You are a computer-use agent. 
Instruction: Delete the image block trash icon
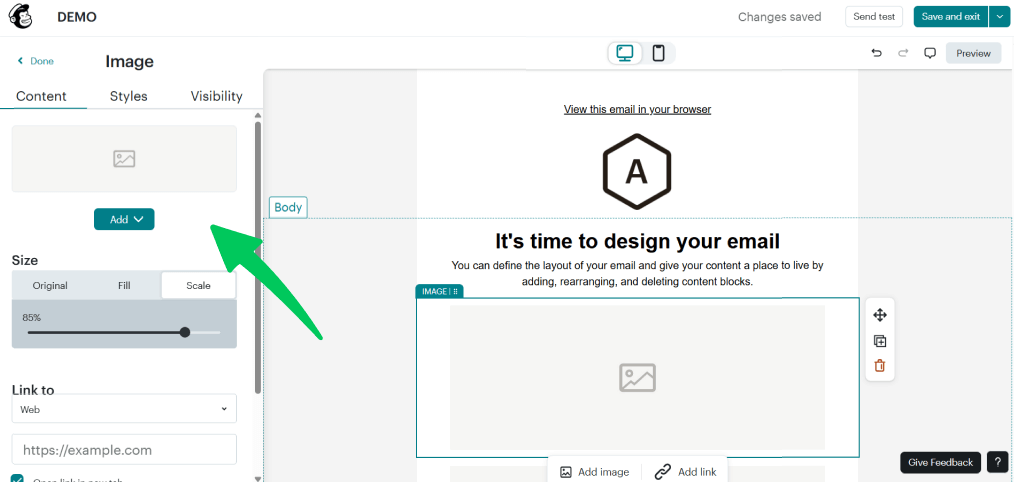pyautogui.click(x=879, y=366)
